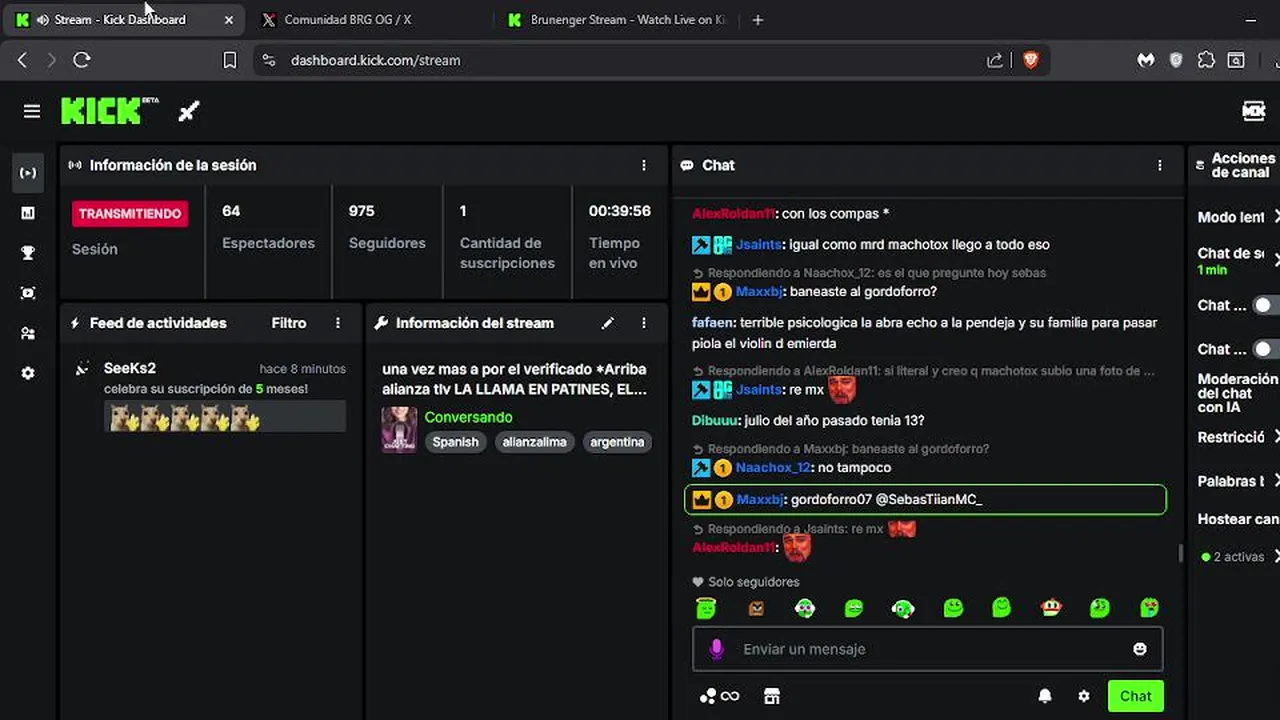The height and width of the screenshot is (720, 1280).
Task: Open the community people icon in the sidebar
Action: tap(28, 333)
